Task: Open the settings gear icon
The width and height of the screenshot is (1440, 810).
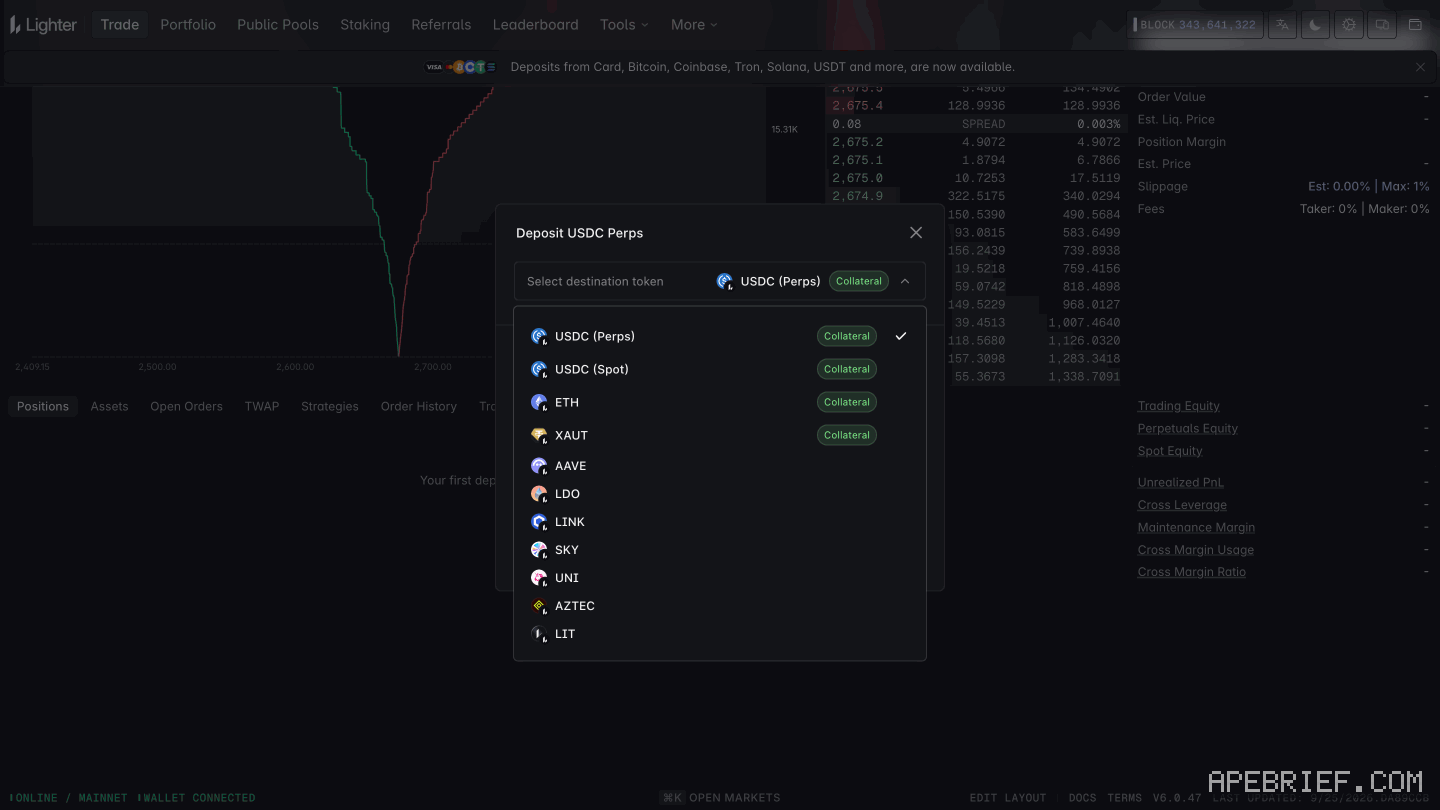Action: (x=1349, y=25)
